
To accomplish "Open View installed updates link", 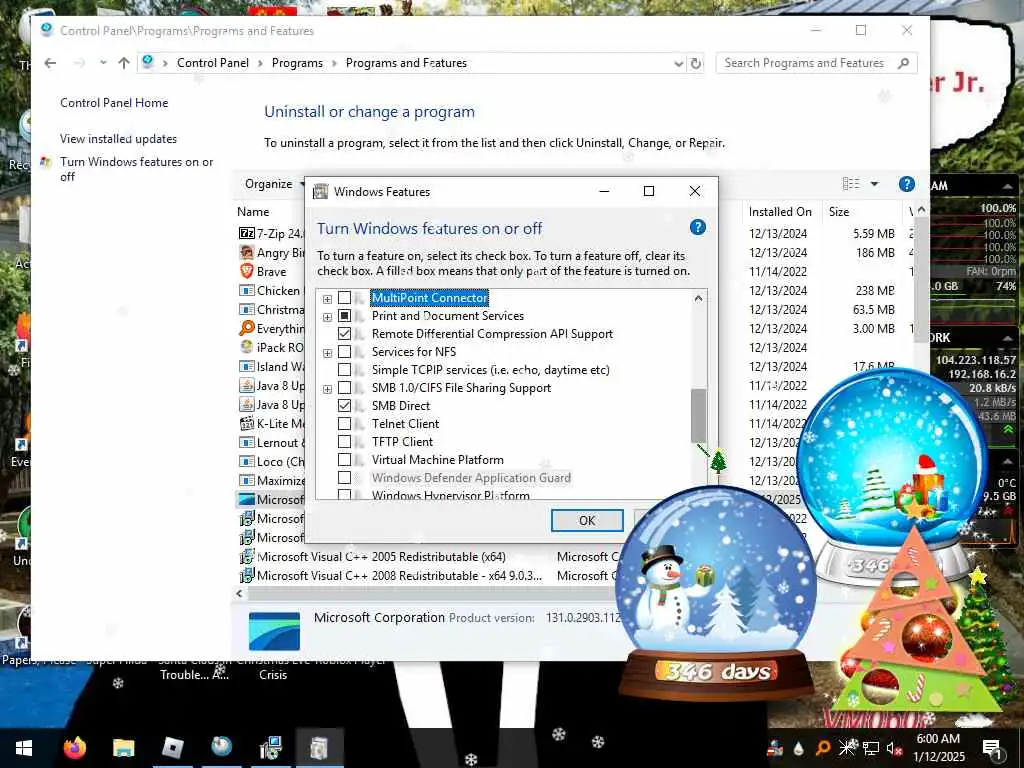I will (x=118, y=138).
